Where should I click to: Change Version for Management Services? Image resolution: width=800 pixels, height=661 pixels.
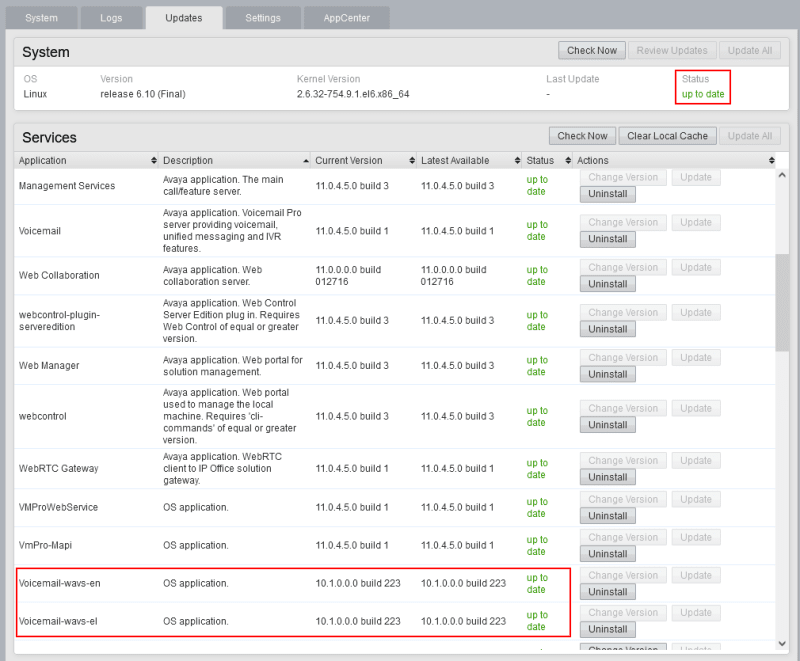623,177
